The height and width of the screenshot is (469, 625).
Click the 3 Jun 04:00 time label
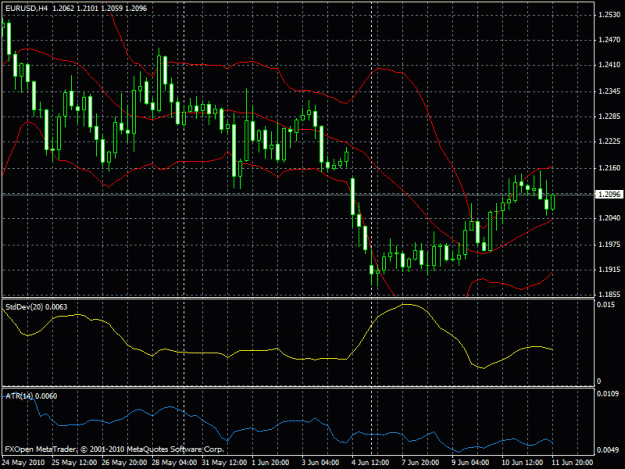320,463
